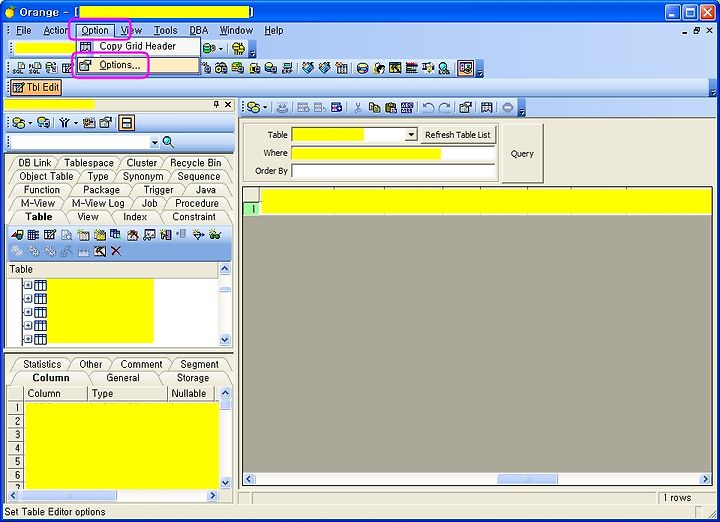Image resolution: width=720 pixels, height=522 pixels.
Task: Switch to the Tablespace tab
Action: [89, 163]
